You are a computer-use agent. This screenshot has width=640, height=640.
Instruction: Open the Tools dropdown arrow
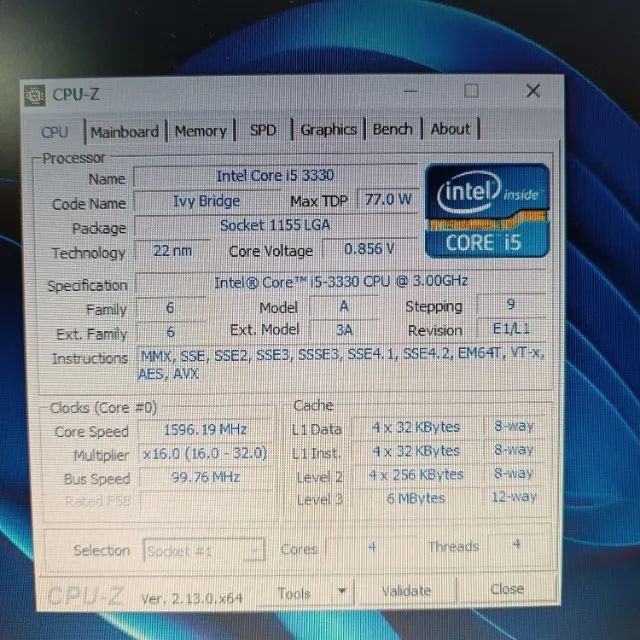point(342,591)
